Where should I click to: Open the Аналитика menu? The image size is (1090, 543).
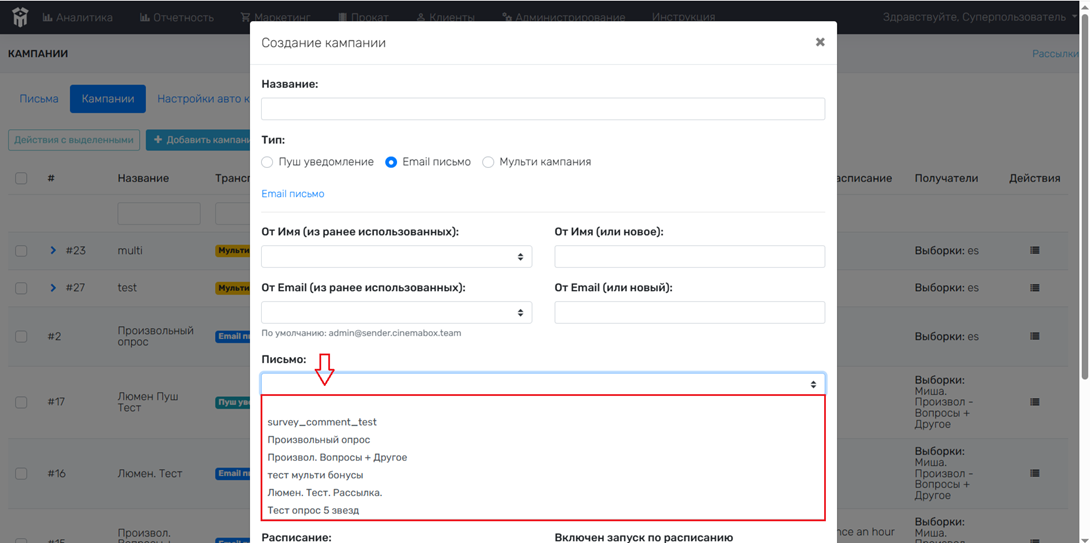pos(77,17)
